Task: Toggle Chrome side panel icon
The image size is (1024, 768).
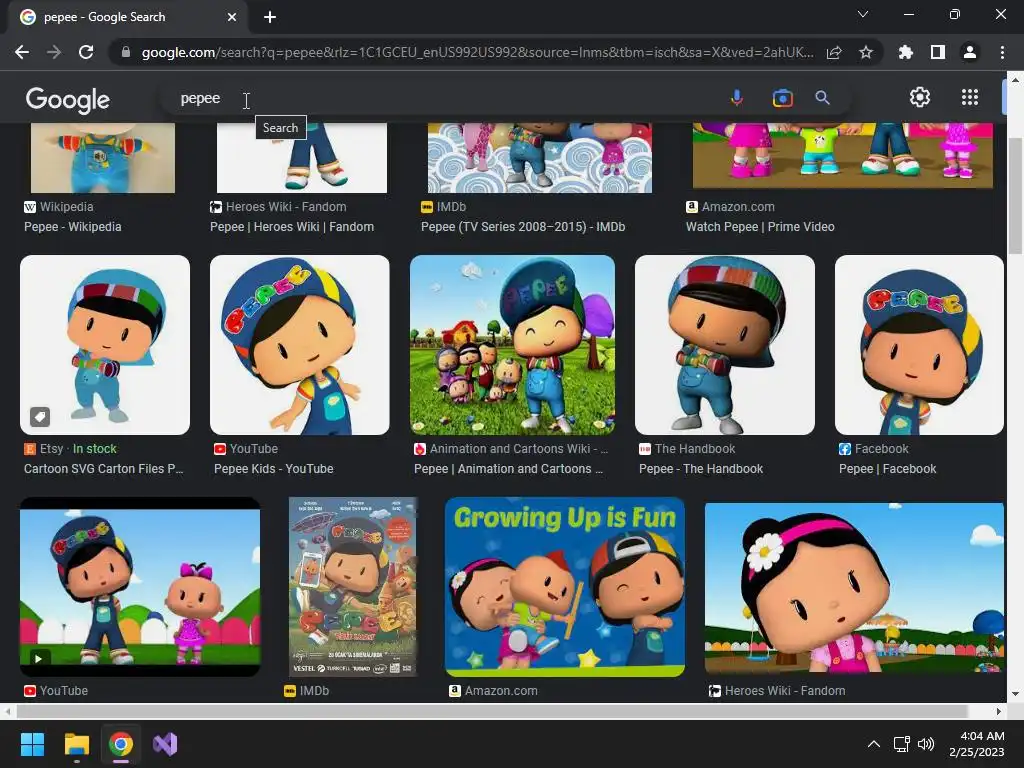Action: tap(938, 52)
